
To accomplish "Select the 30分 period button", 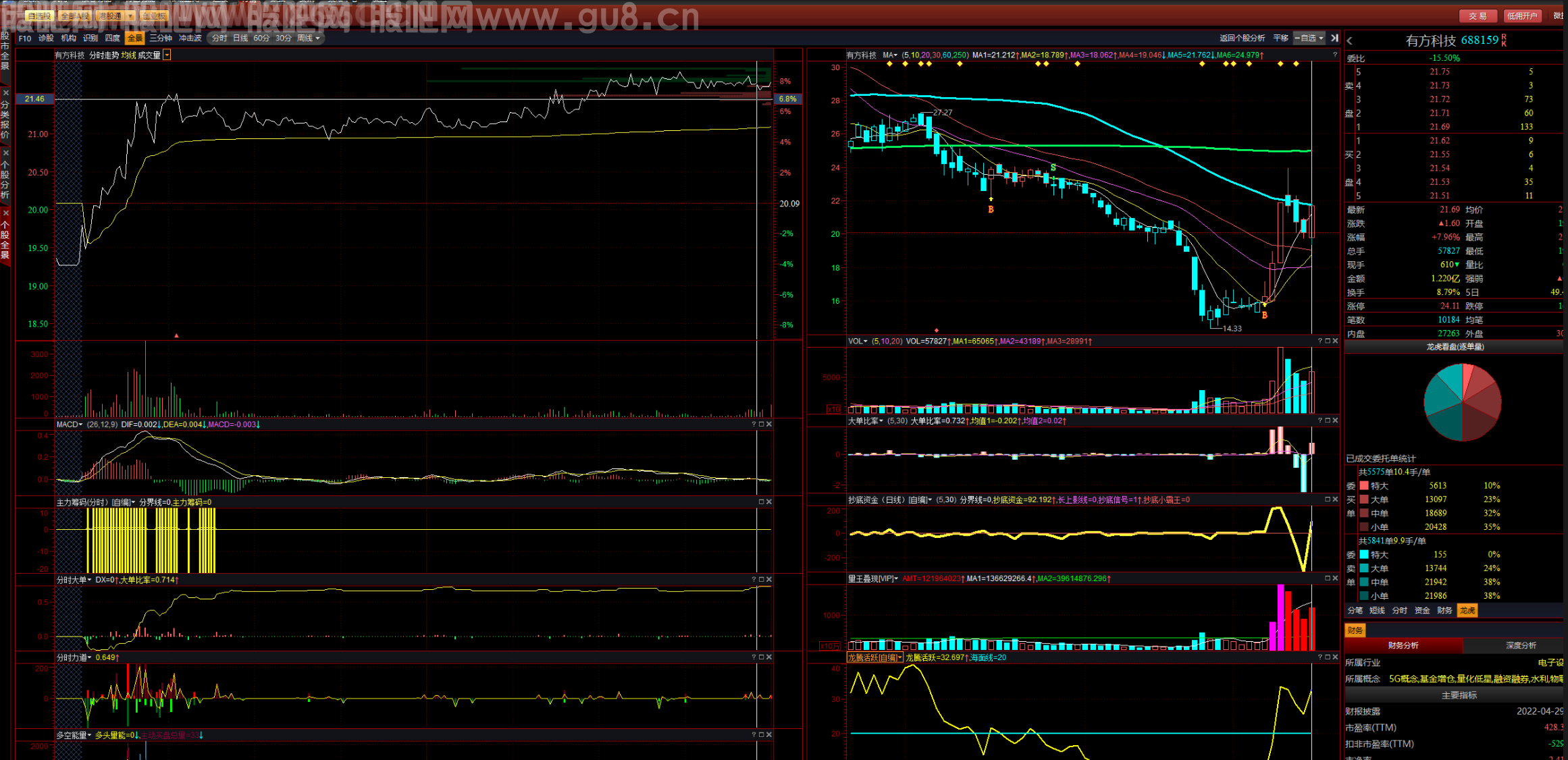I will [284, 38].
